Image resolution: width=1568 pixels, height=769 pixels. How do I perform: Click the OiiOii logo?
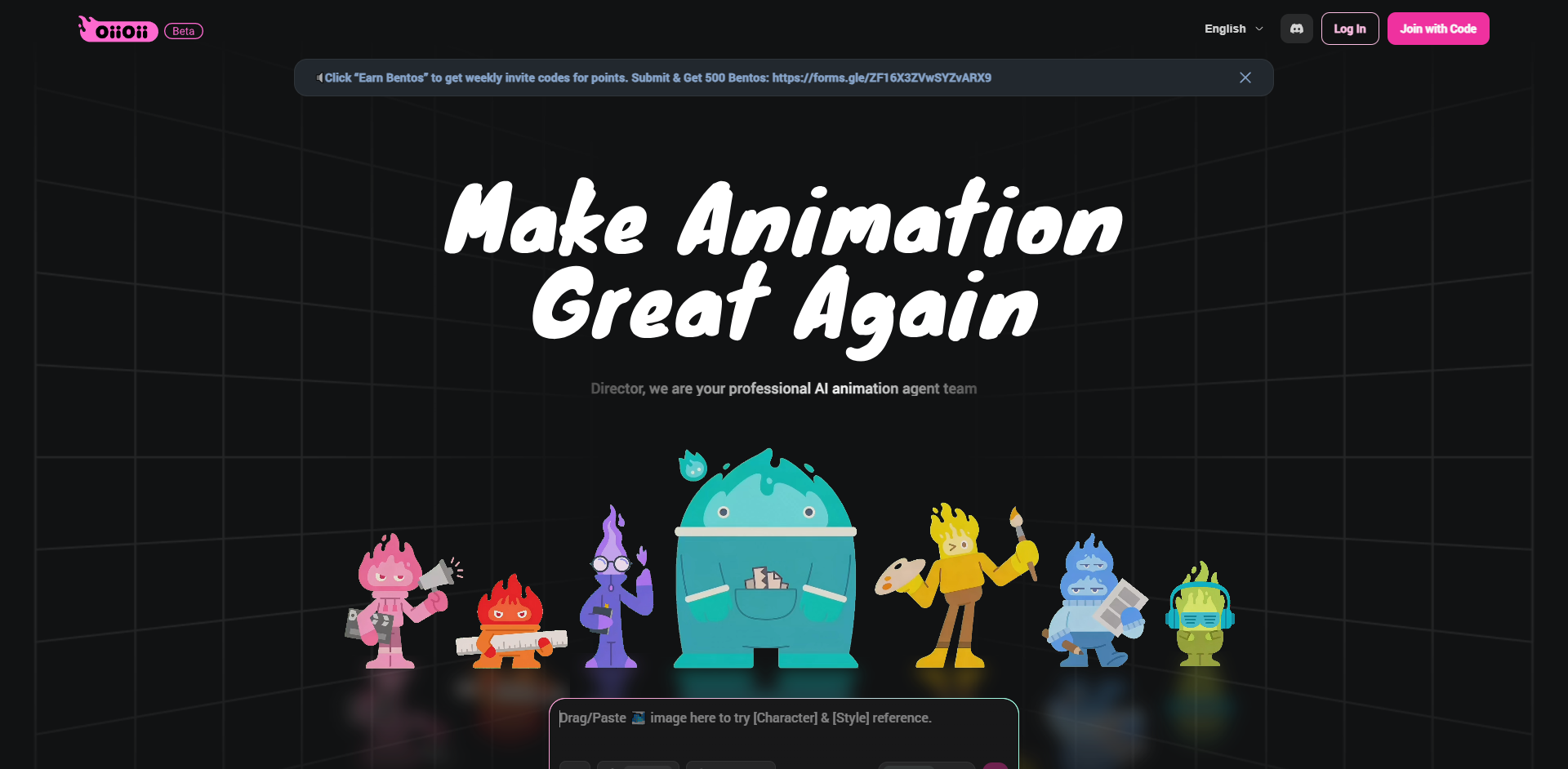point(118,29)
